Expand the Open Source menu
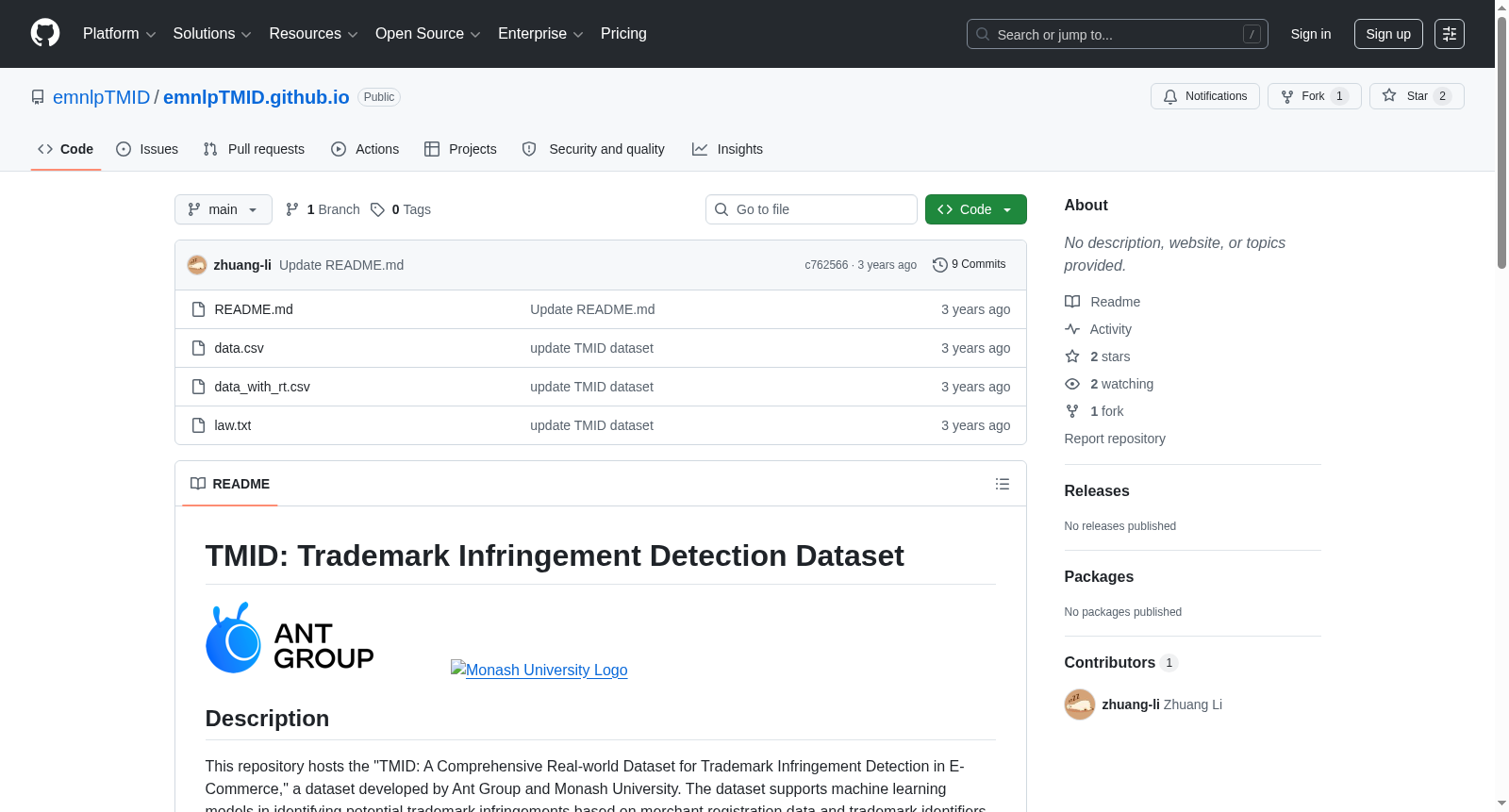 coord(428,34)
